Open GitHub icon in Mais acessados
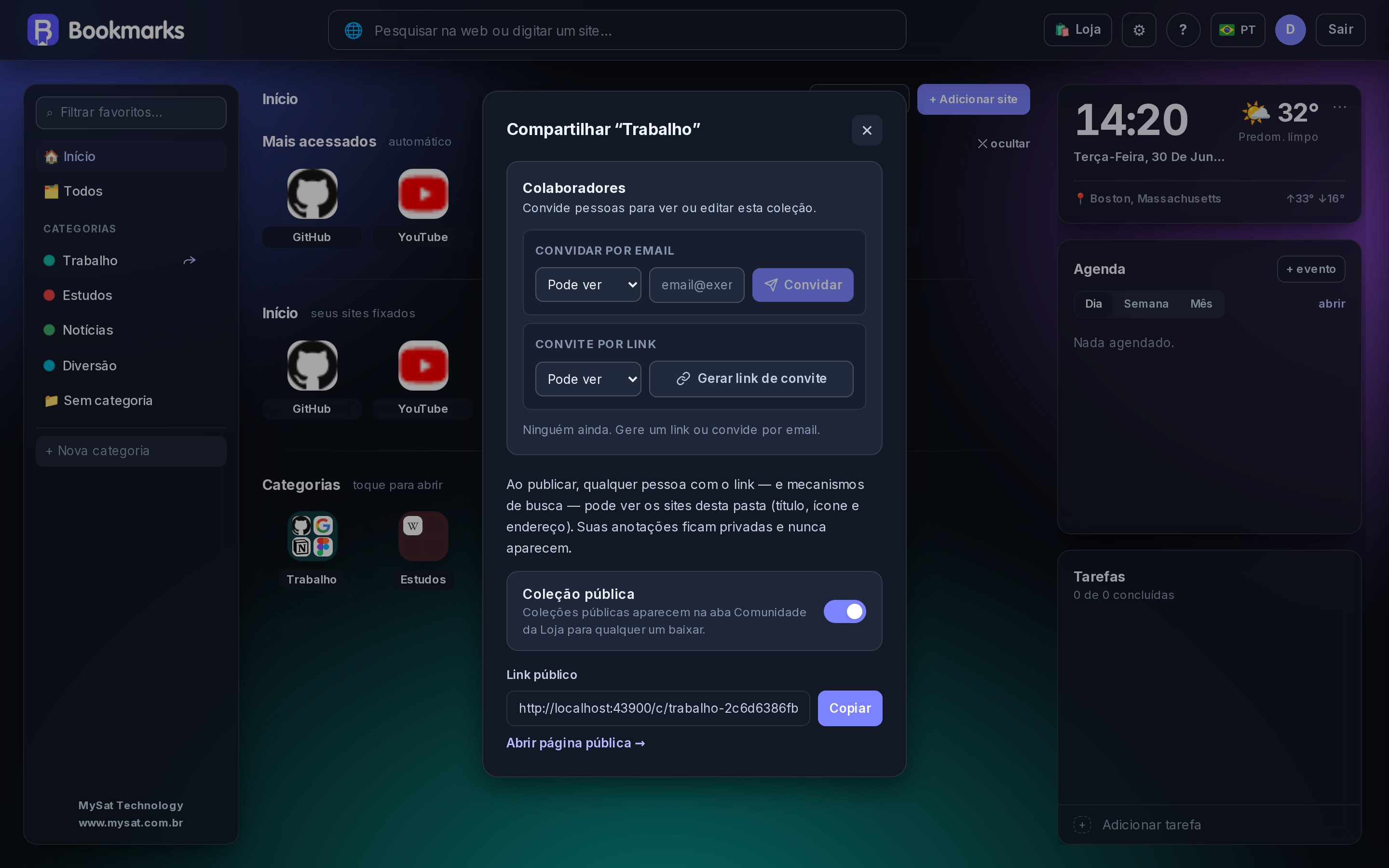This screenshot has width=1389, height=868. [312, 194]
